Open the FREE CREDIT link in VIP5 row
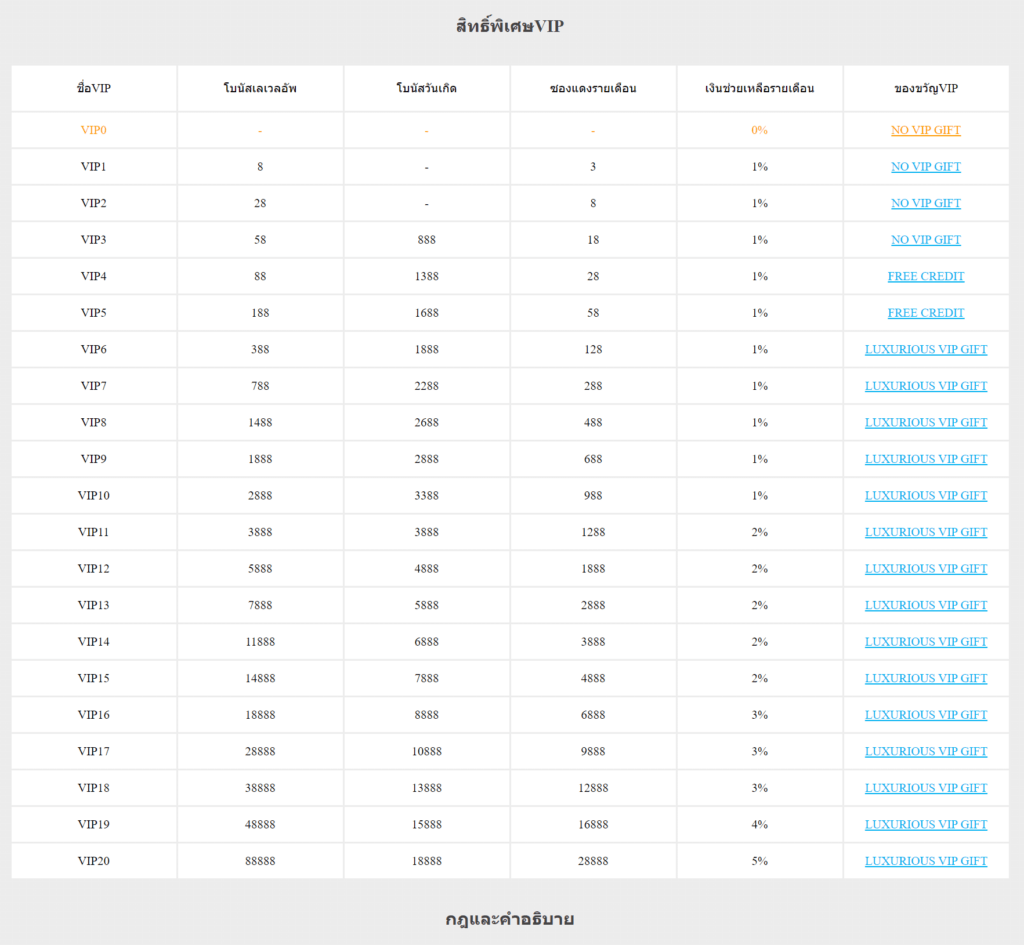The height and width of the screenshot is (945, 1024). pyautogui.click(x=925, y=313)
